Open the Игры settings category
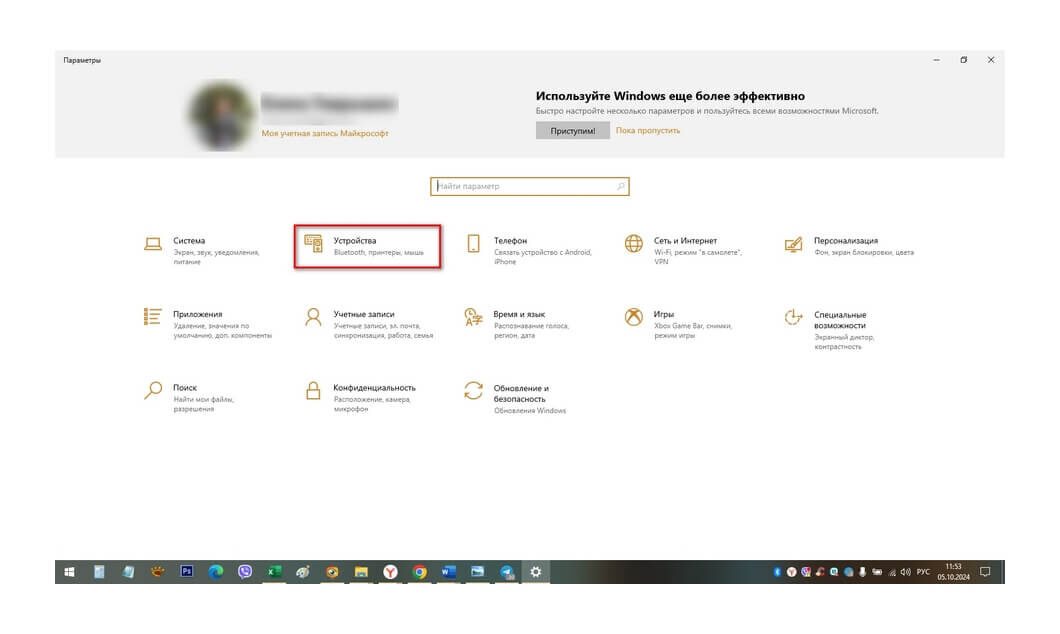The height and width of the screenshot is (634, 1060). 679,324
